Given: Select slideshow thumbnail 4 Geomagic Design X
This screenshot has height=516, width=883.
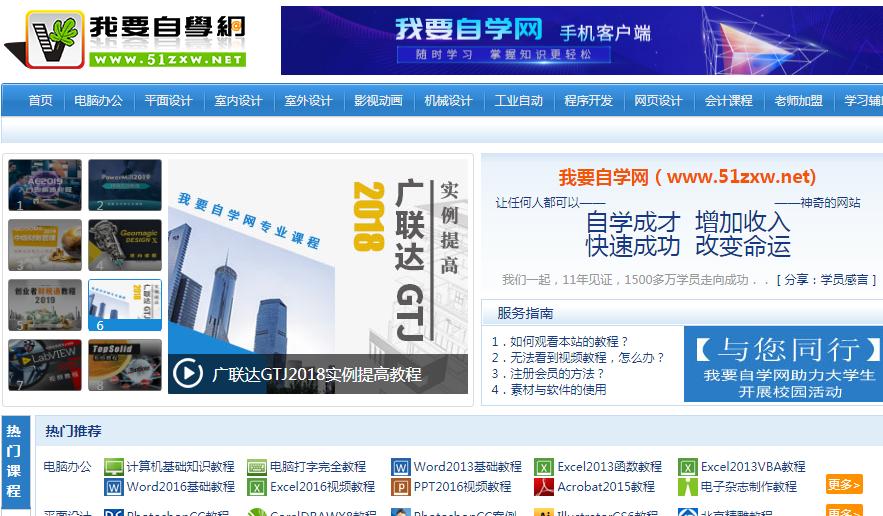Looking at the screenshot, I should click(125, 245).
